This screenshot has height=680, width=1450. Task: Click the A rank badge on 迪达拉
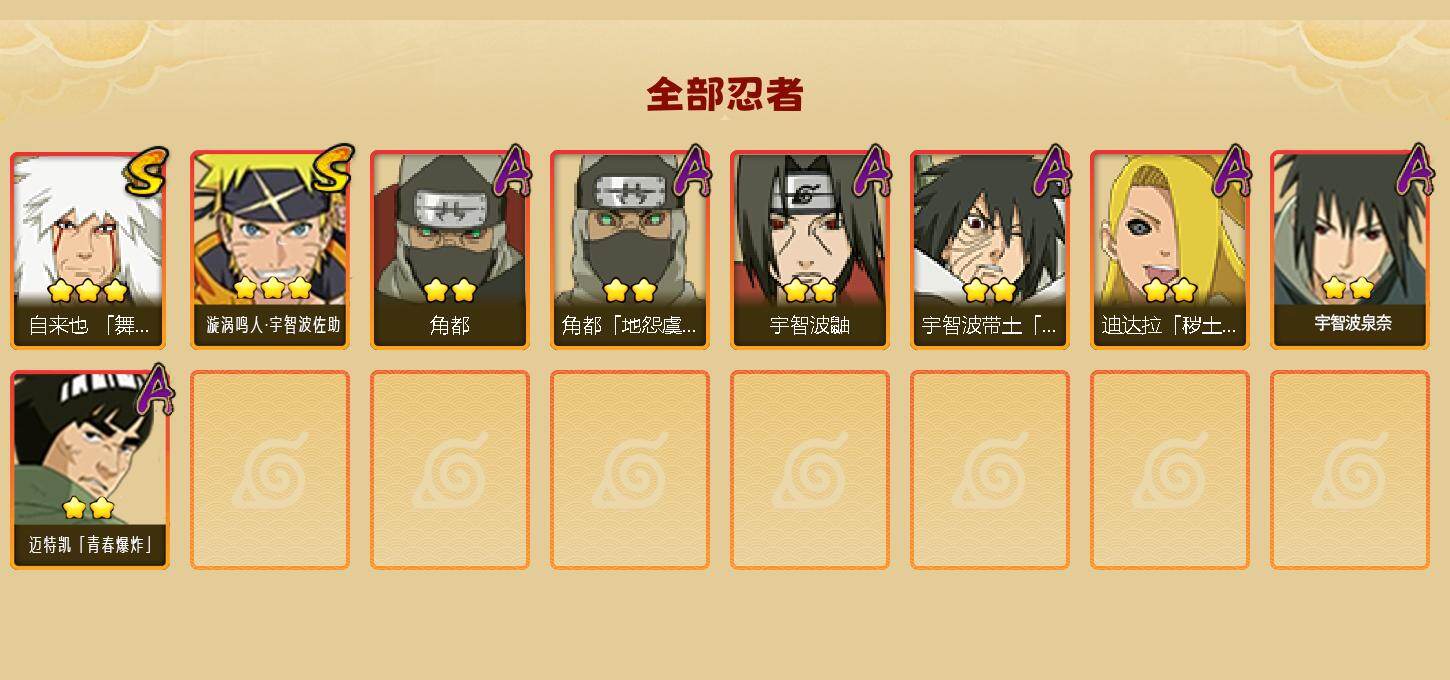pos(1232,171)
